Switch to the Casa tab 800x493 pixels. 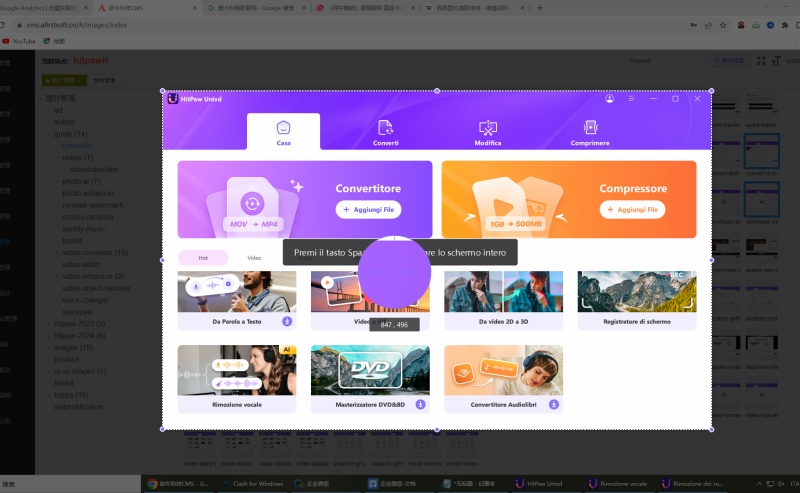284,132
